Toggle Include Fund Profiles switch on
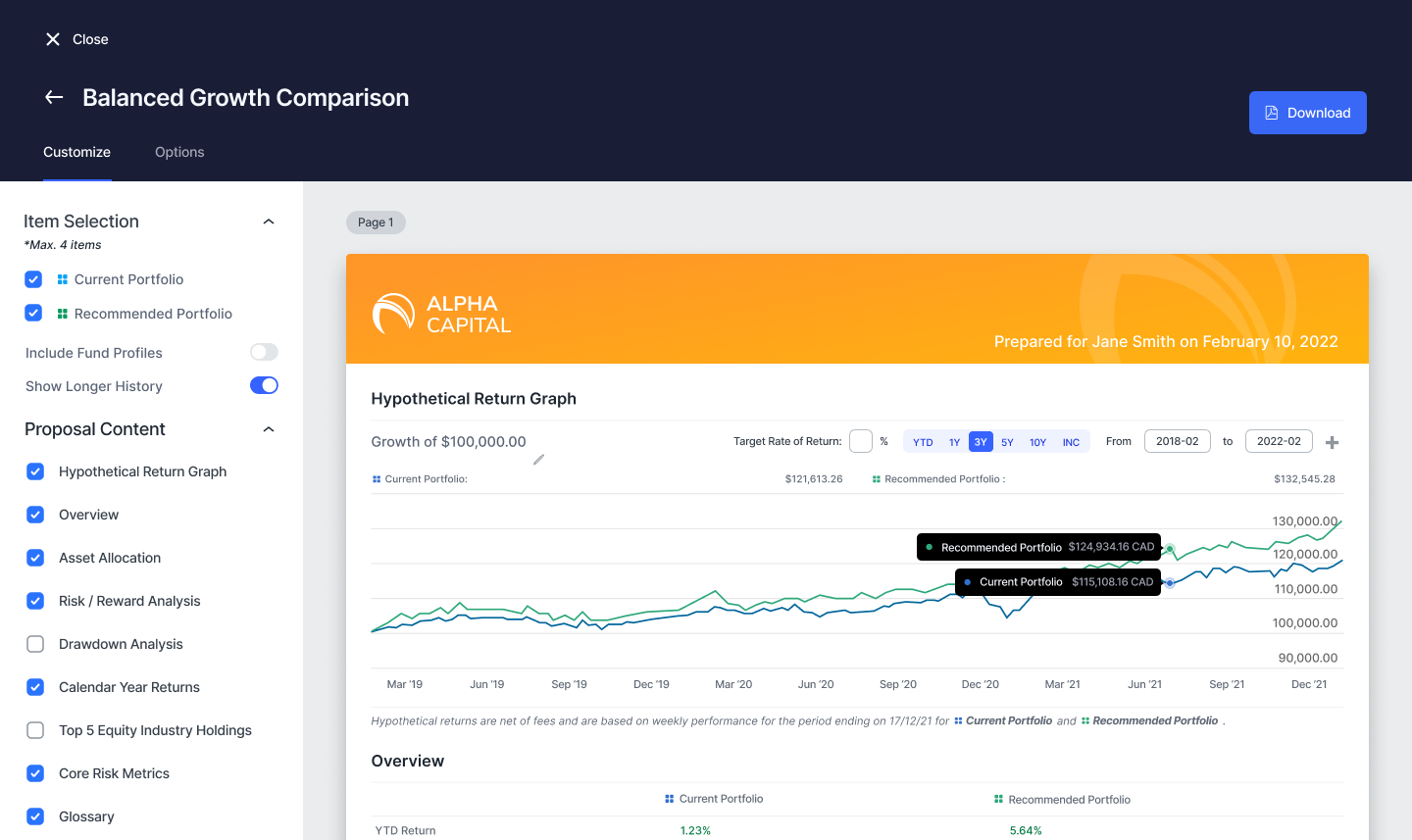Viewport: 1412px width, 840px height. (x=264, y=352)
